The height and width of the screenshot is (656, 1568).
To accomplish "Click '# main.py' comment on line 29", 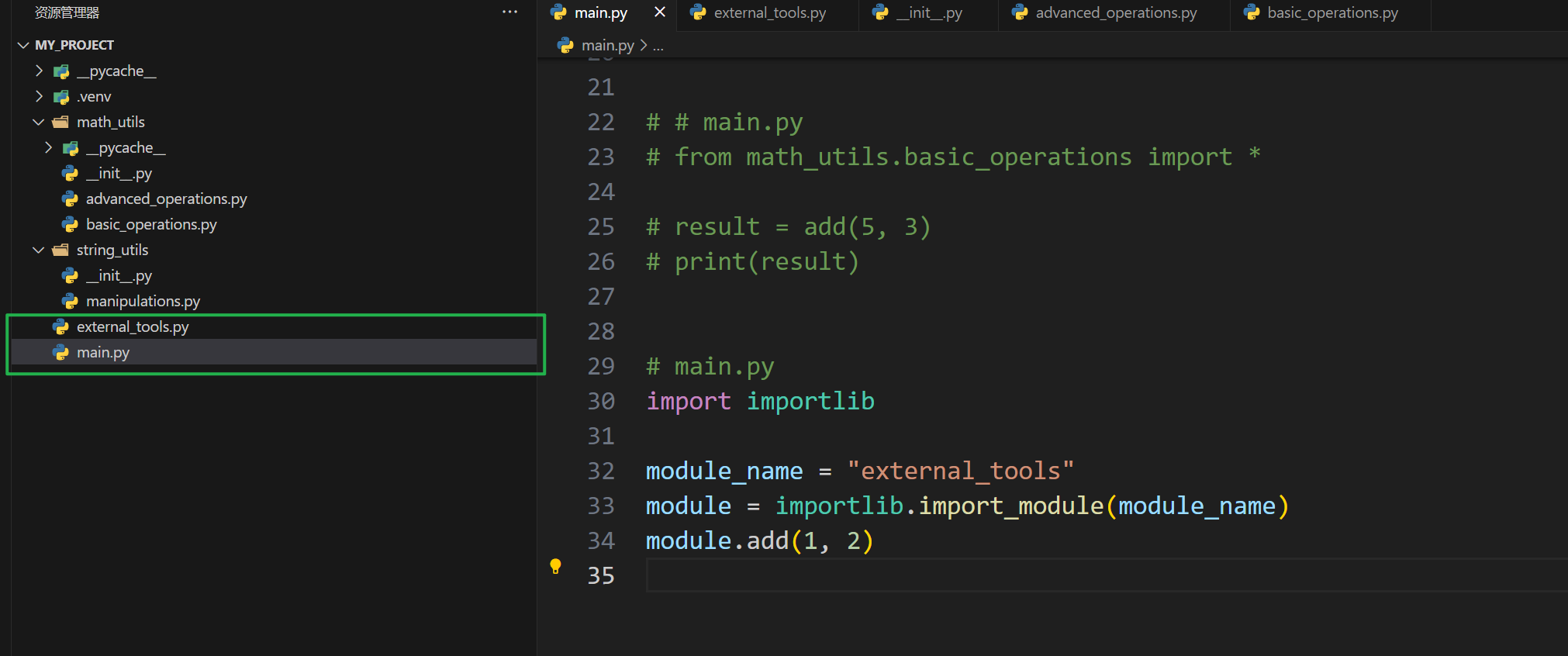I will (710, 367).
